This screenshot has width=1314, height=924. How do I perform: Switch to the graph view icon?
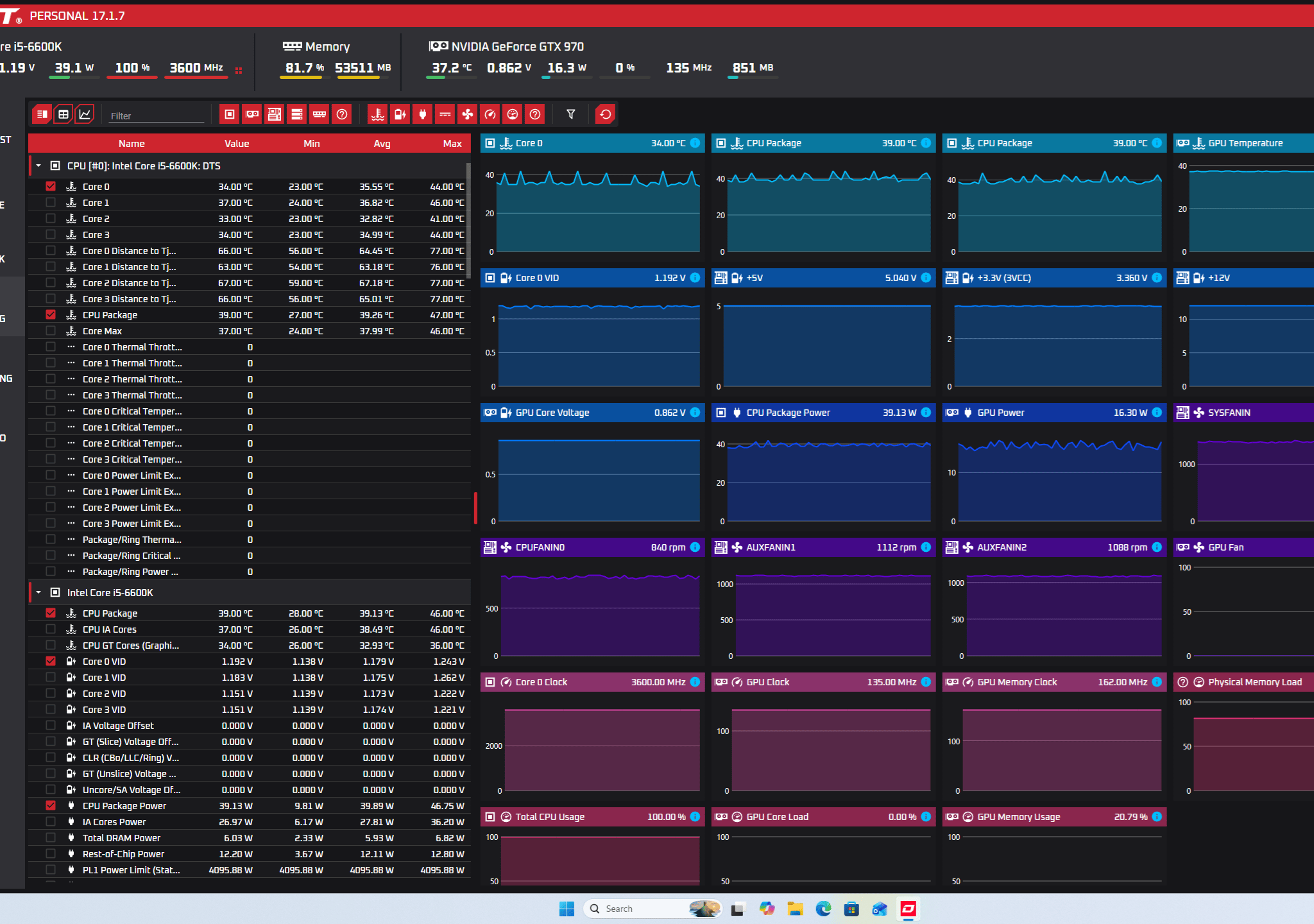[x=85, y=114]
